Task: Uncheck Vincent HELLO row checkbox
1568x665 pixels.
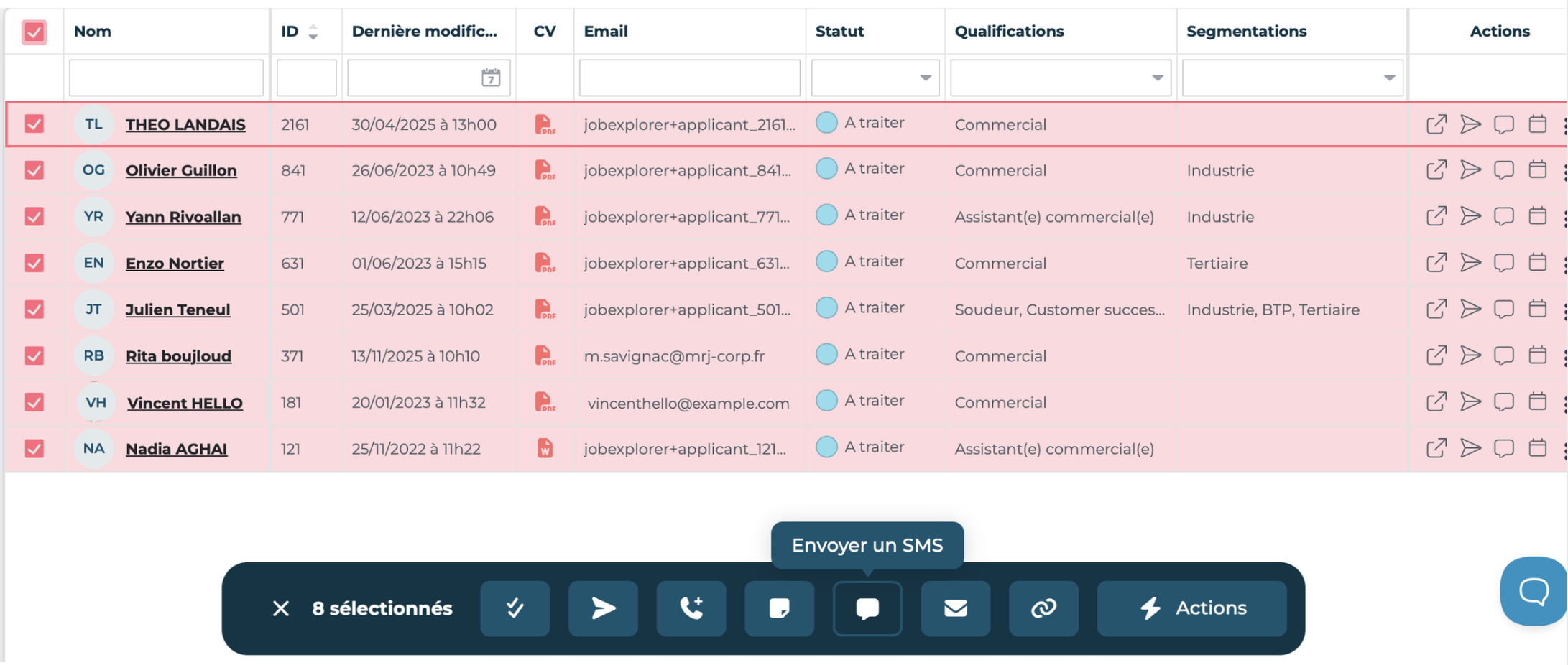Action: click(34, 402)
